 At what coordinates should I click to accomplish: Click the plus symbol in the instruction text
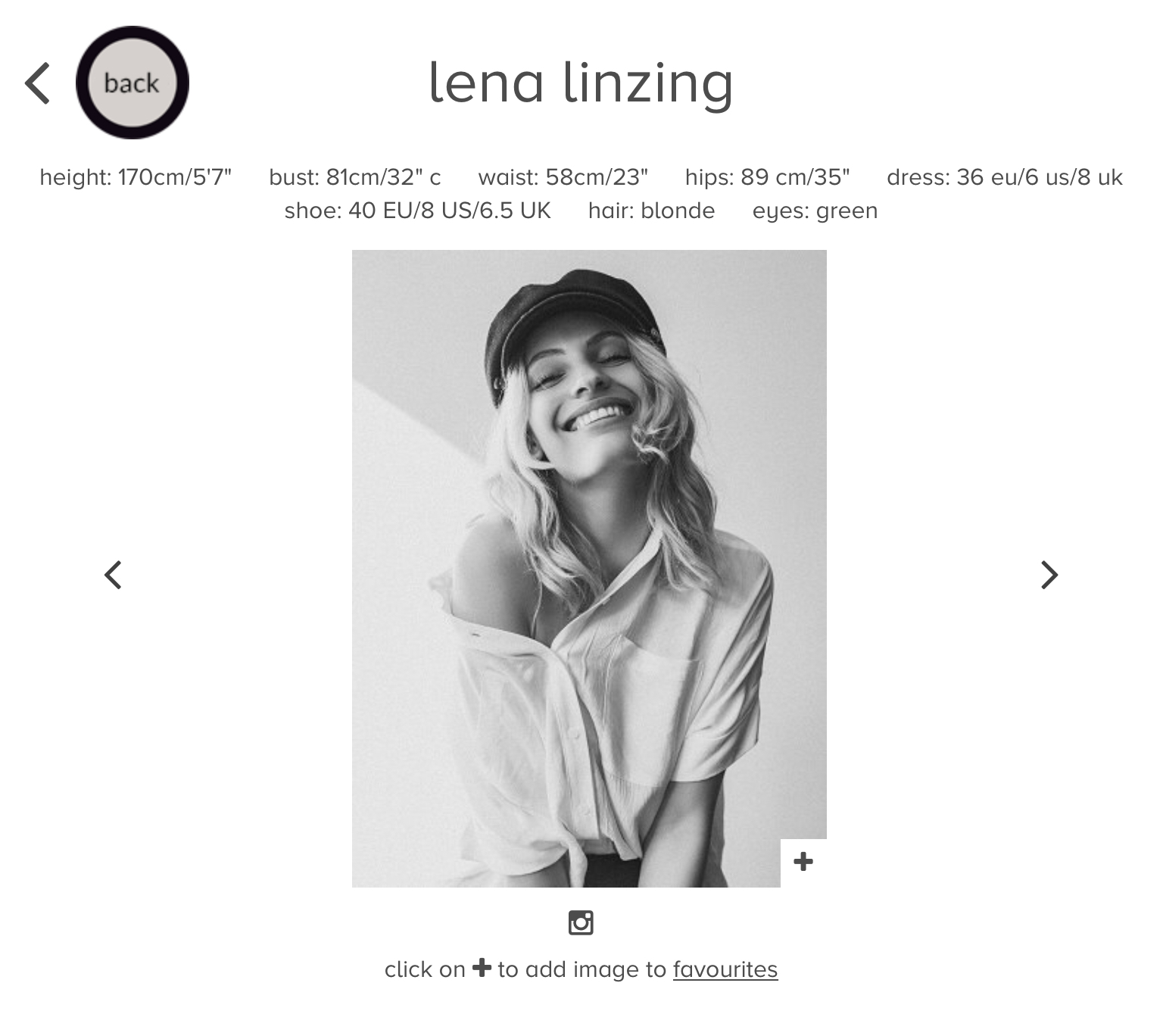(x=482, y=968)
